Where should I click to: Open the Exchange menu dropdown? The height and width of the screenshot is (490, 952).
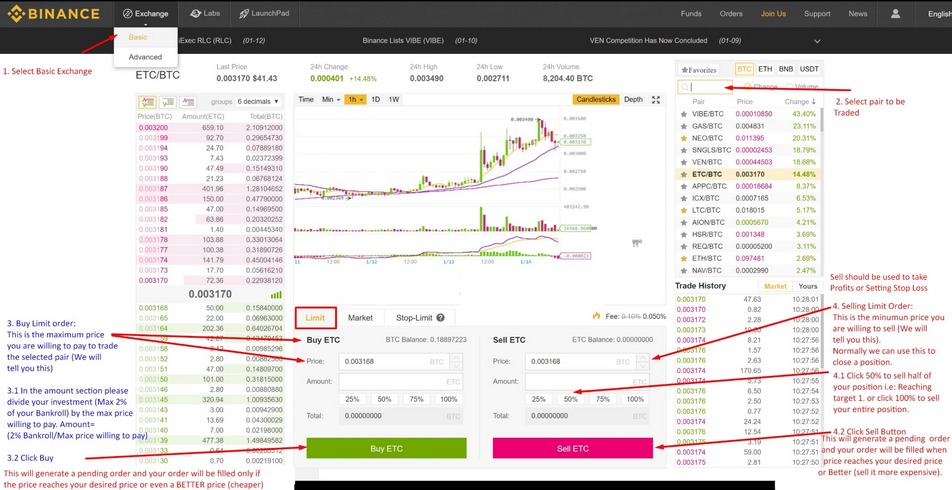pos(146,14)
